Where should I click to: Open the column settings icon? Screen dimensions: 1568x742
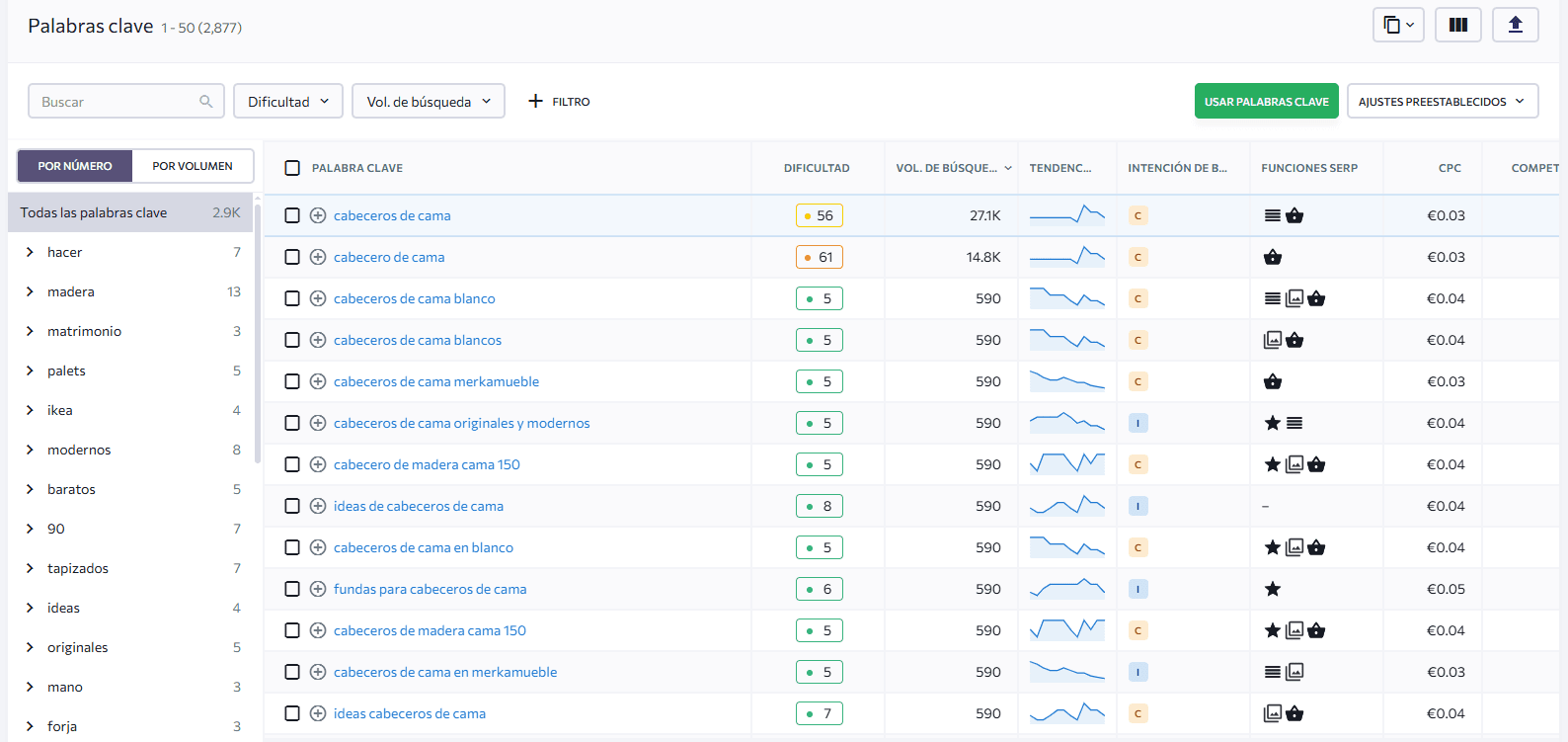pyautogui.click(x=1457, y=25)
